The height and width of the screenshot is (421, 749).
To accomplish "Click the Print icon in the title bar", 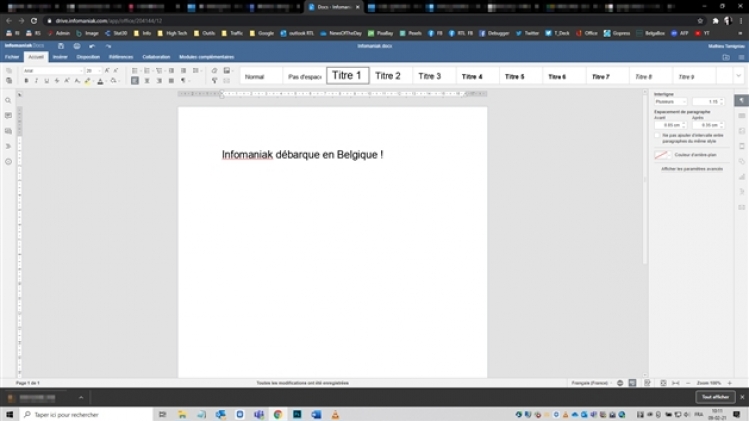I will pyautogui.click(x=76, y=45).
